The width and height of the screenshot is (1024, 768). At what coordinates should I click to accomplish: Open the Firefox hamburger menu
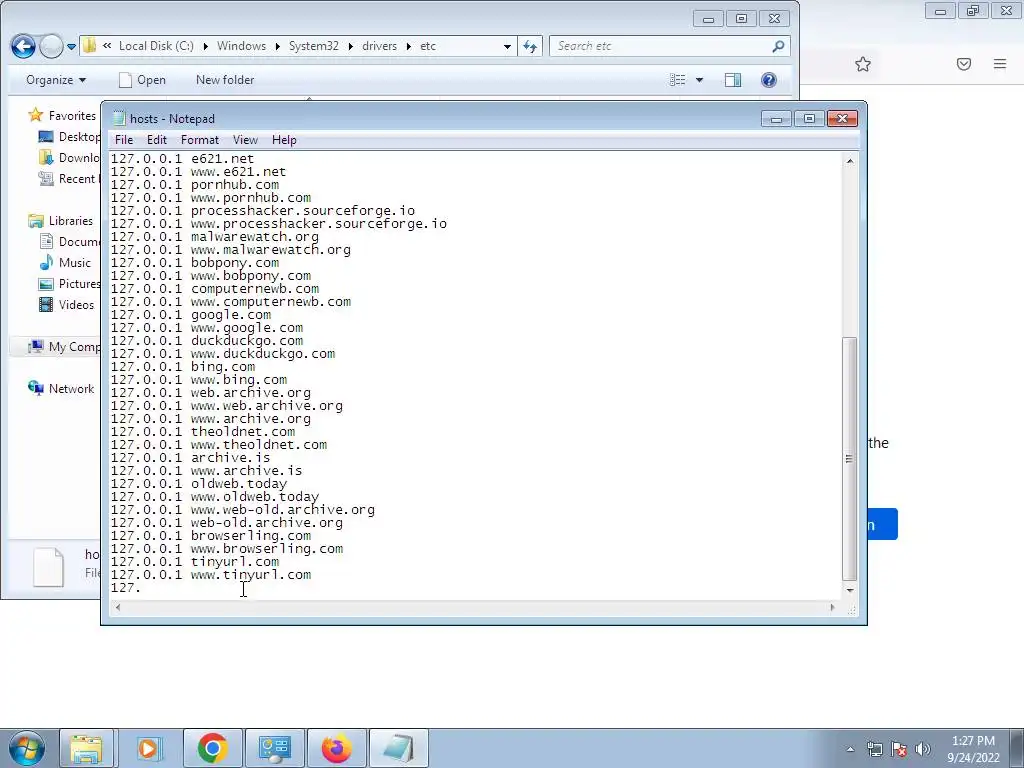click(1000, 64)
